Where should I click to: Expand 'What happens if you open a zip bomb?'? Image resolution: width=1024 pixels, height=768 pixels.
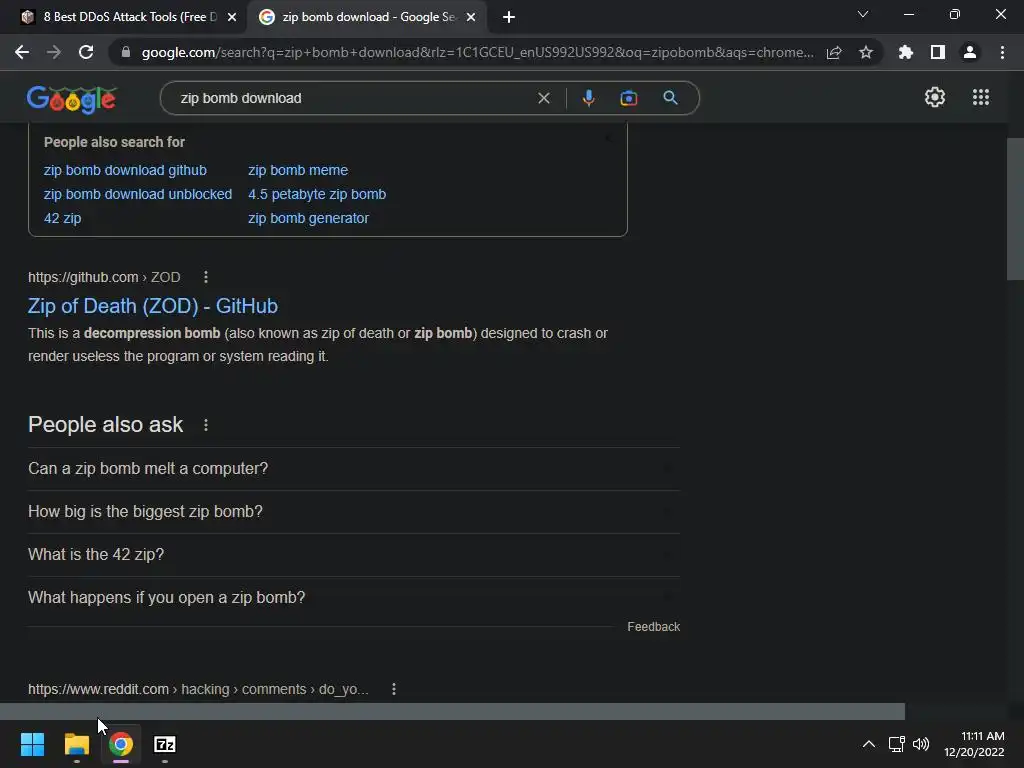click(x=354, y=598)
